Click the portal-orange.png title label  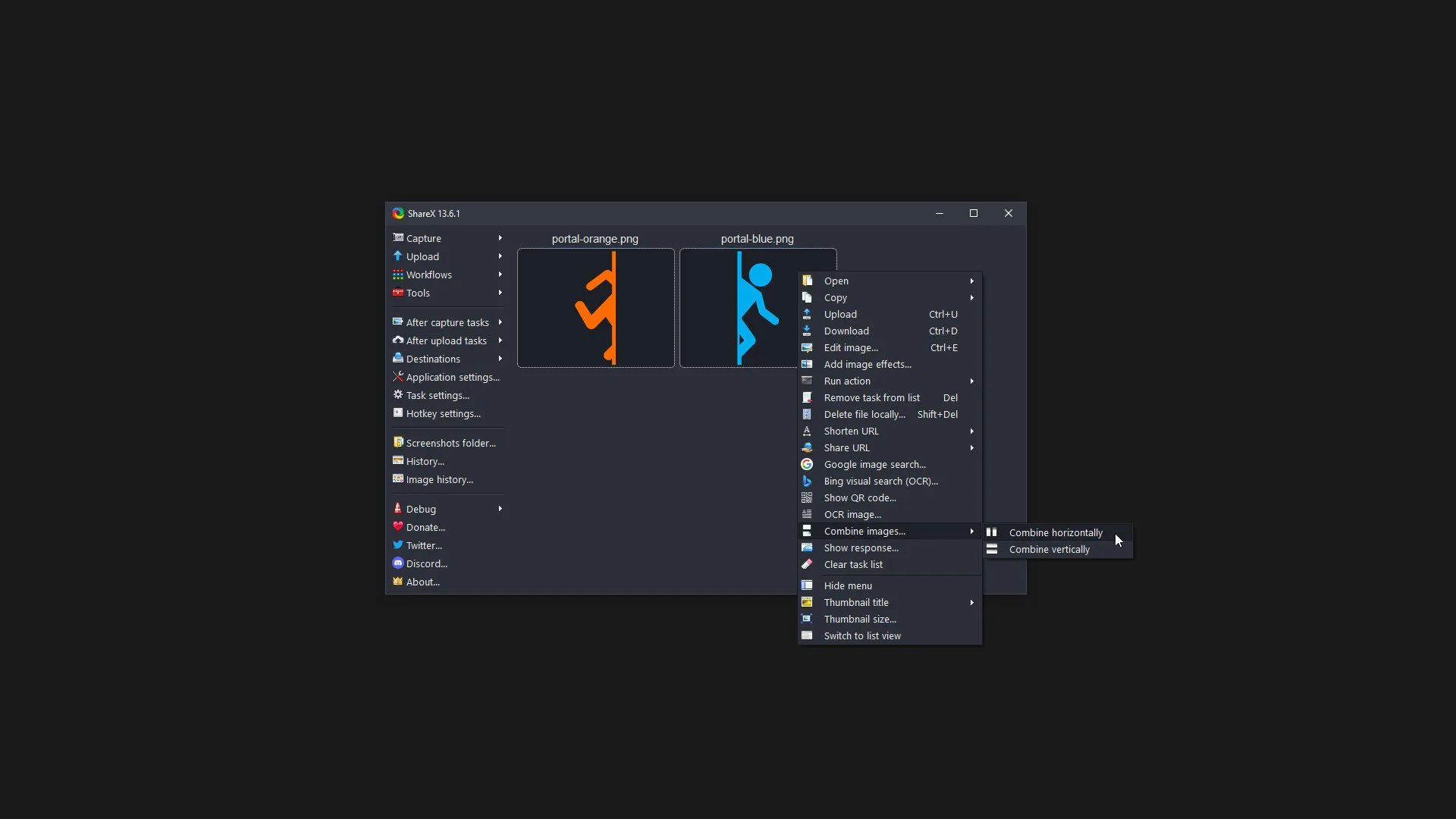click(595, 239)
